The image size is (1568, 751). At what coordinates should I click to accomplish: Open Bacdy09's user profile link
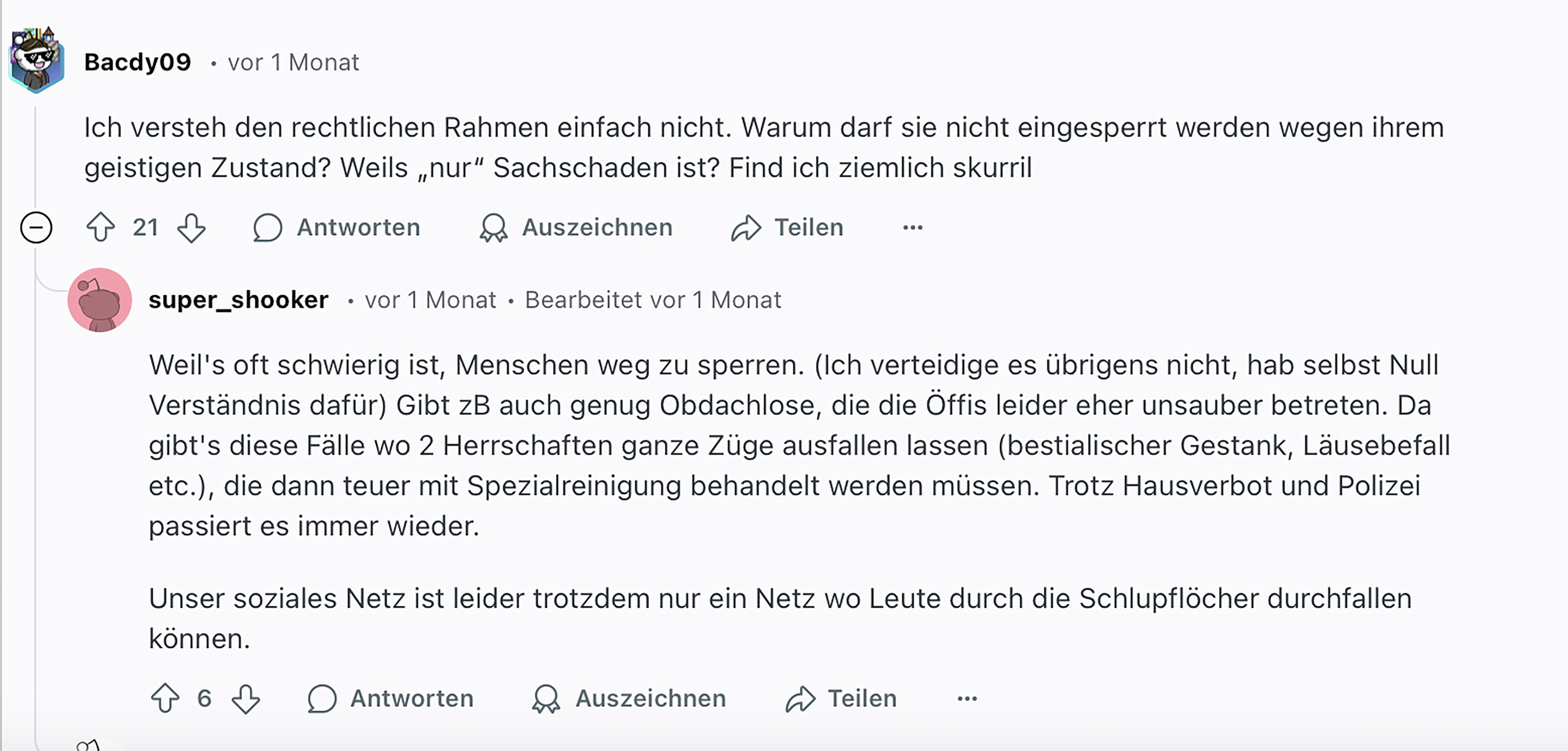138,62
